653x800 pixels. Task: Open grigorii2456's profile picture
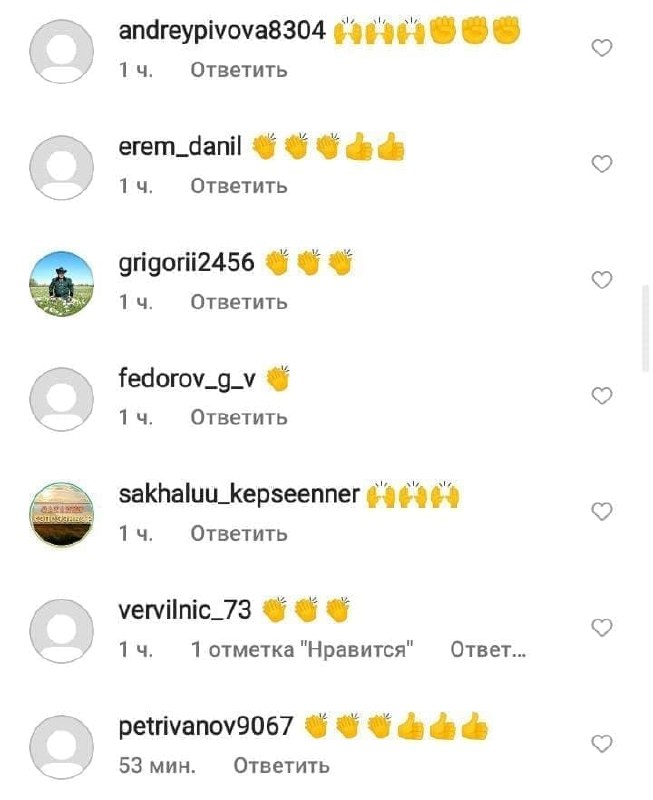(x=62, y=284)
